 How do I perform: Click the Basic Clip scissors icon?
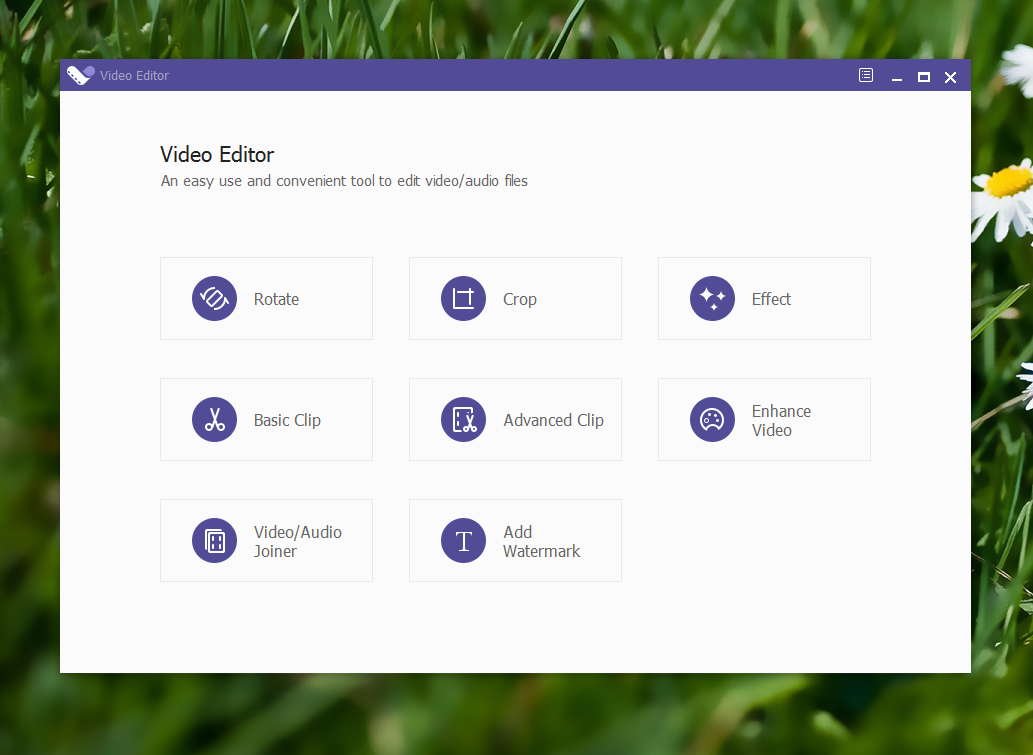(214, 420)
